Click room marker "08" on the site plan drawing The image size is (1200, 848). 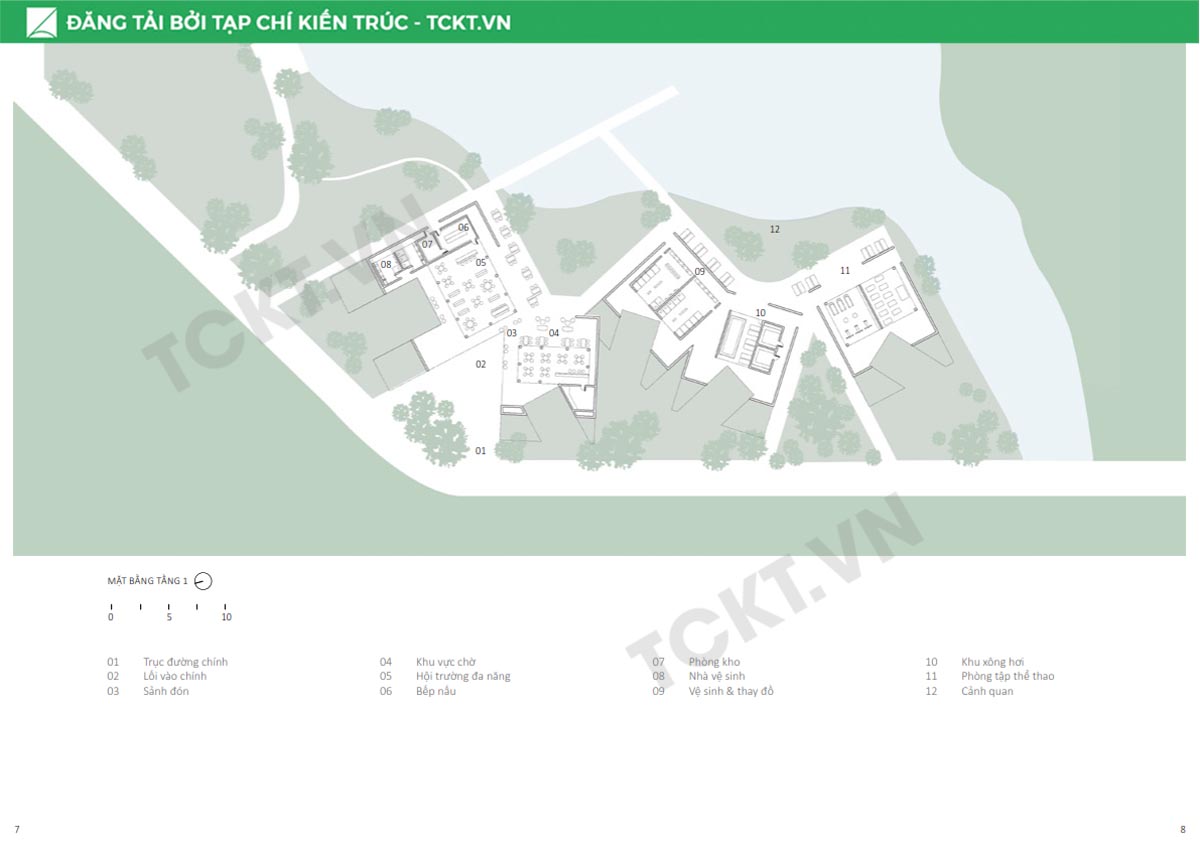pos(386,264)
